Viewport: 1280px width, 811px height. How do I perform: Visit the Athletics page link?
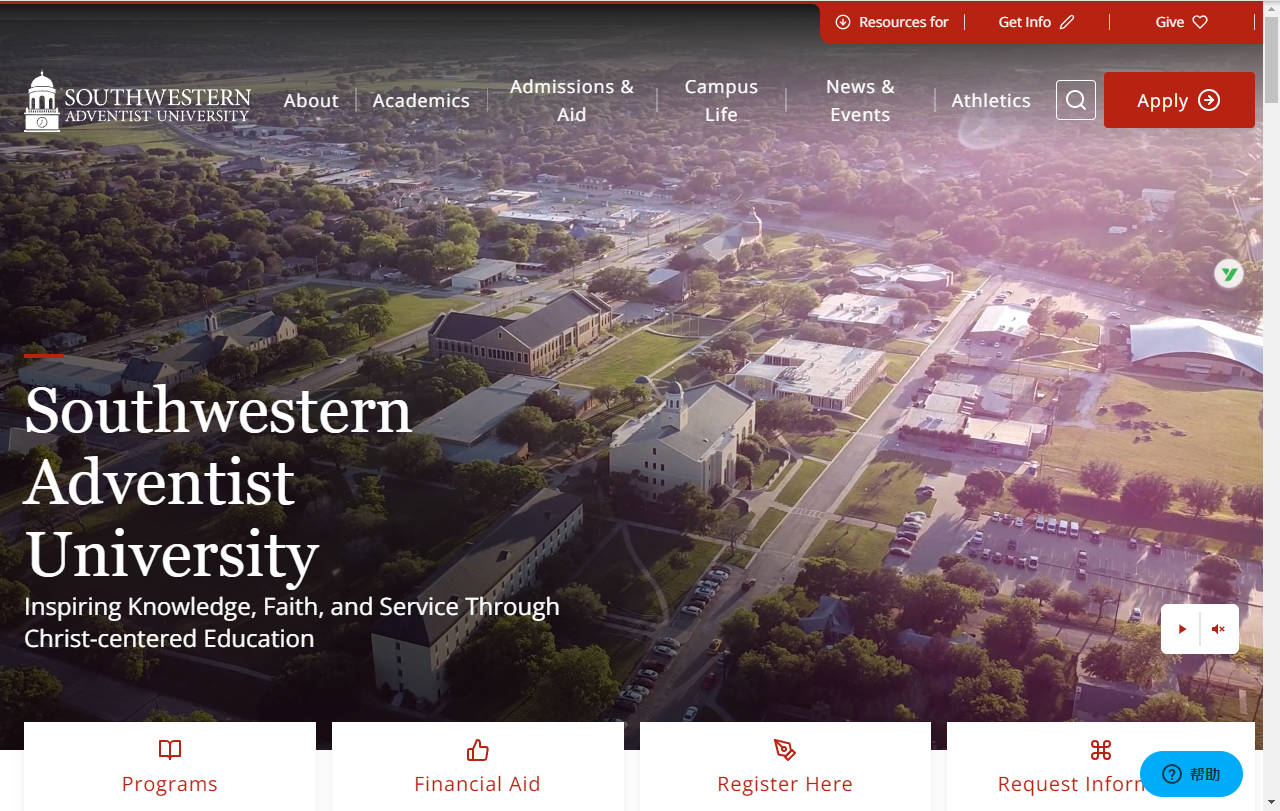click(991, 100)
